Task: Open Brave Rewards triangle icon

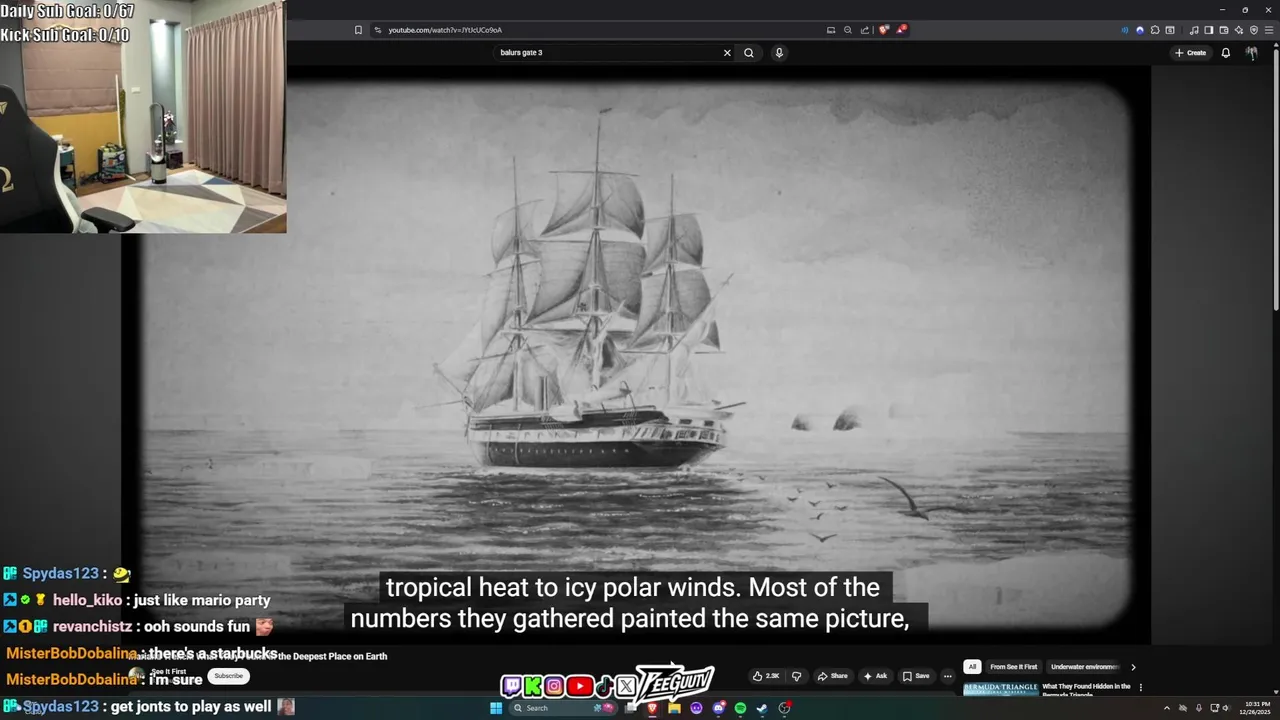Action: pyautogui.click(x=902, y=30)
